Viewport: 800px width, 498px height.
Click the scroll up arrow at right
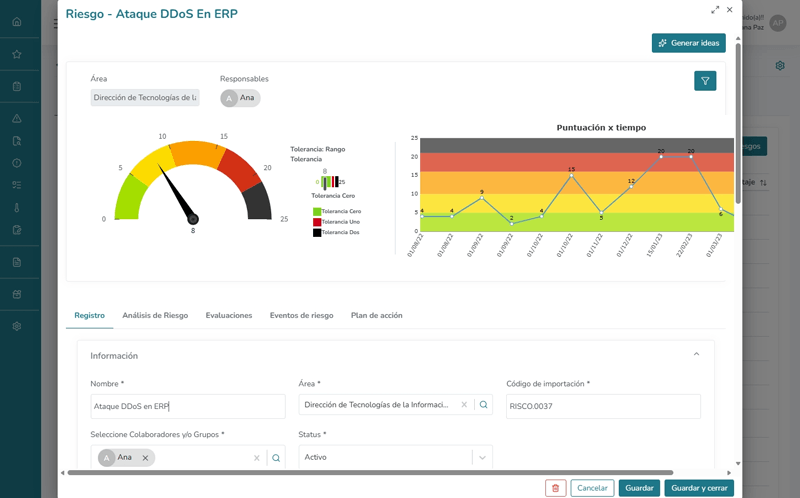pyautogui.click(x=738, y=39)
